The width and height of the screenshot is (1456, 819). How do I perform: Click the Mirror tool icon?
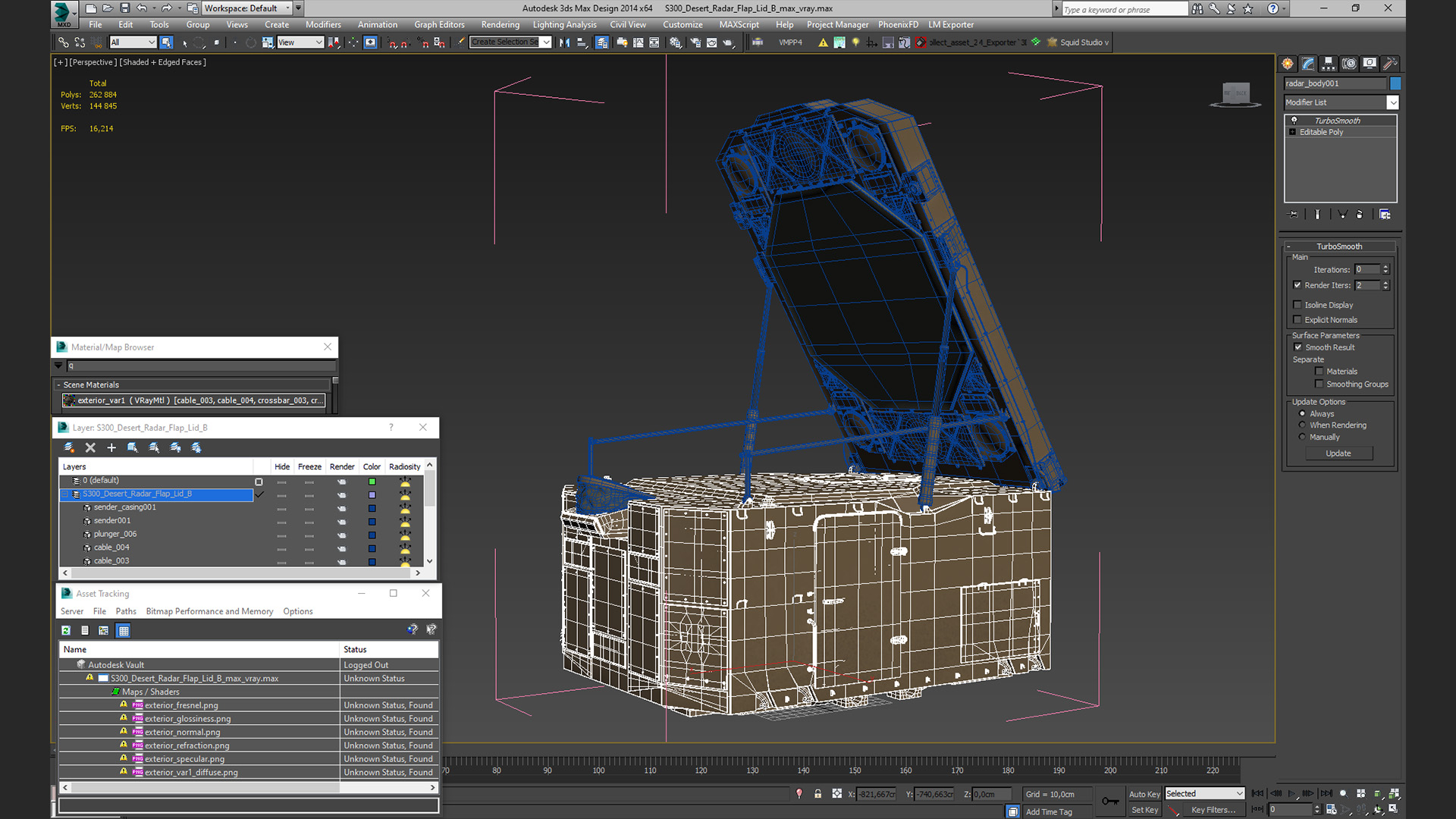564,42
